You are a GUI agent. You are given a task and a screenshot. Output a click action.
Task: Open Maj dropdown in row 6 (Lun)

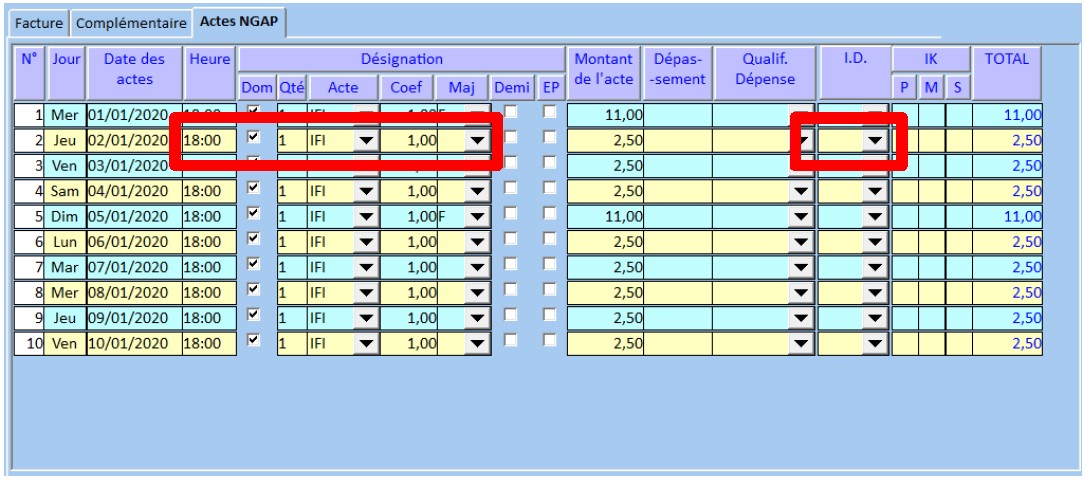477,242
